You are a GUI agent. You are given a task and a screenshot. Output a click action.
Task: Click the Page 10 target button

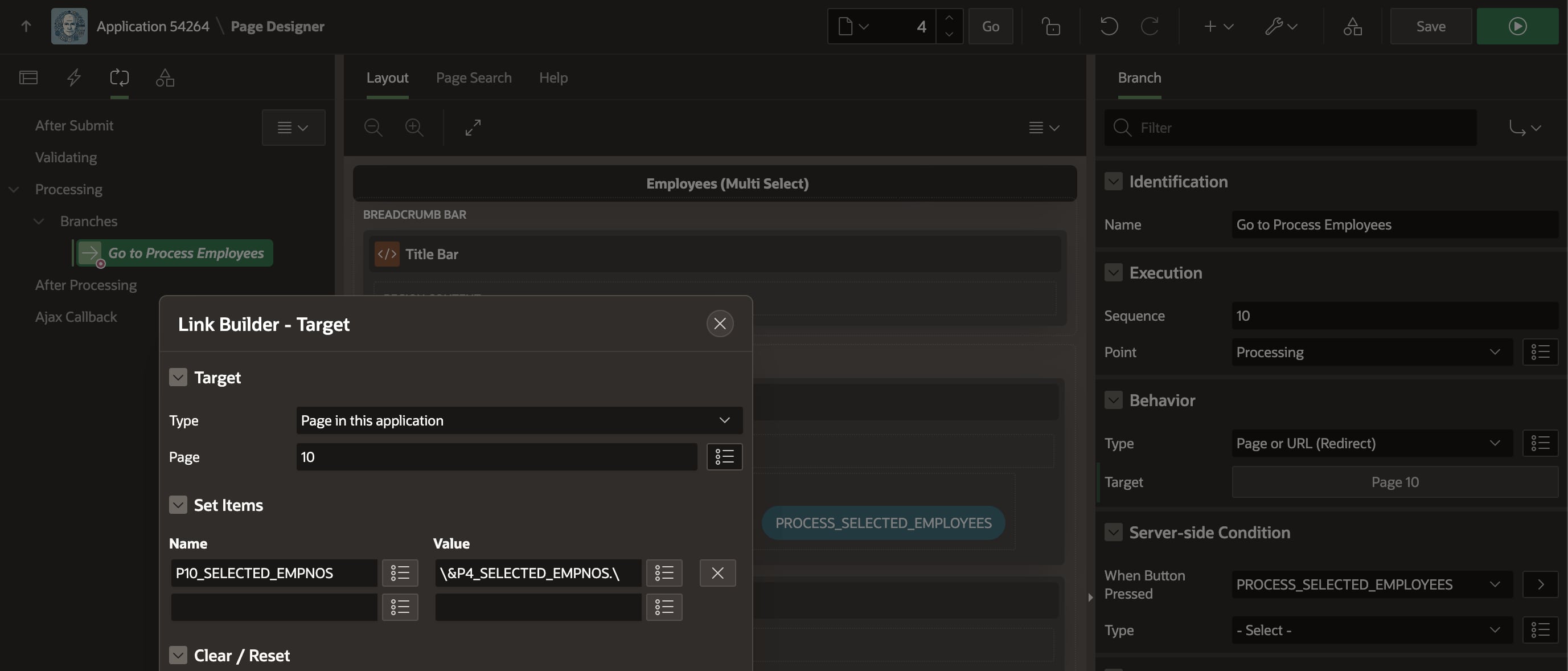[x=1394, y=482]
